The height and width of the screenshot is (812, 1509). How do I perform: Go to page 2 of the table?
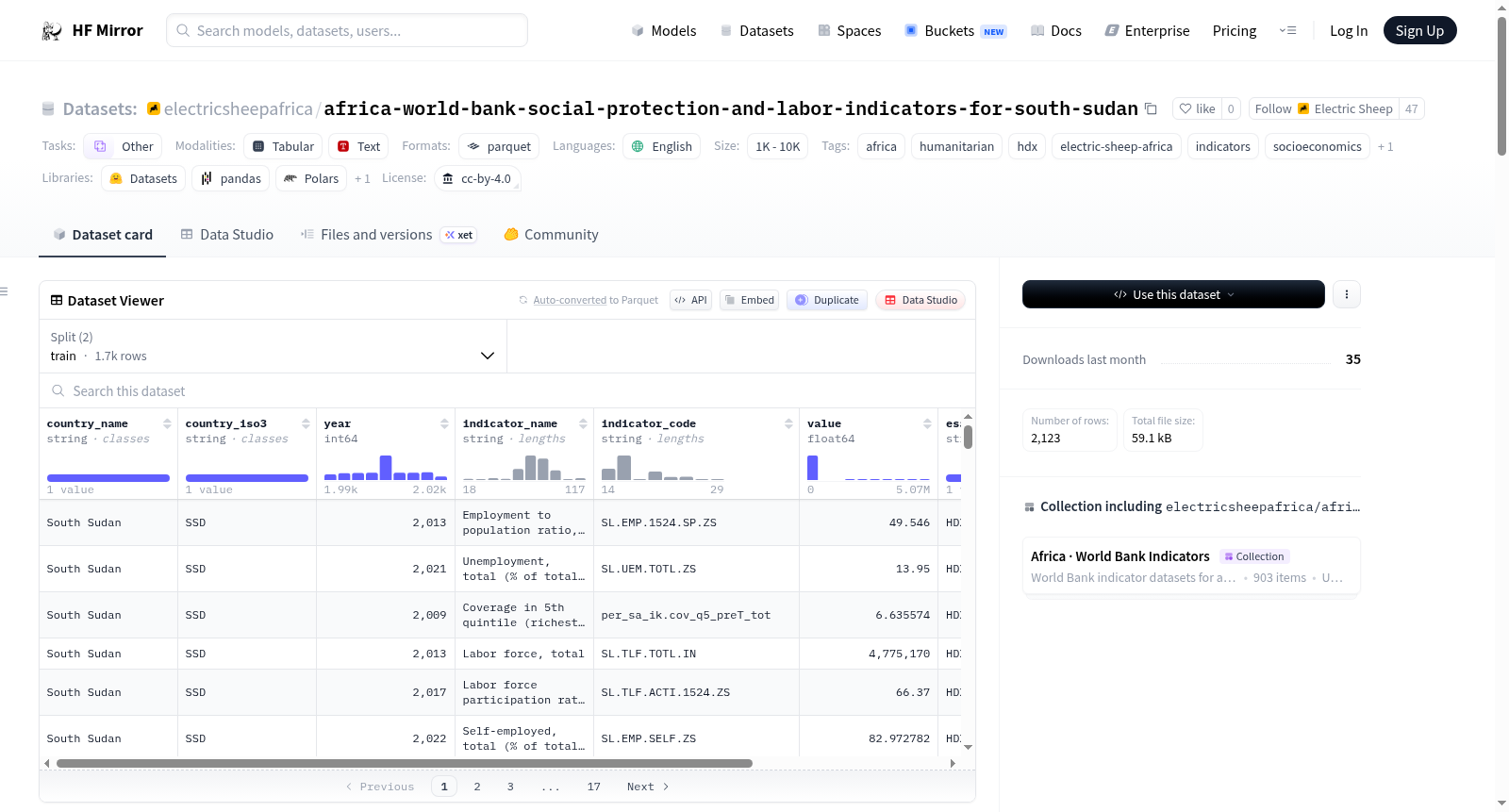click(477, 787)
